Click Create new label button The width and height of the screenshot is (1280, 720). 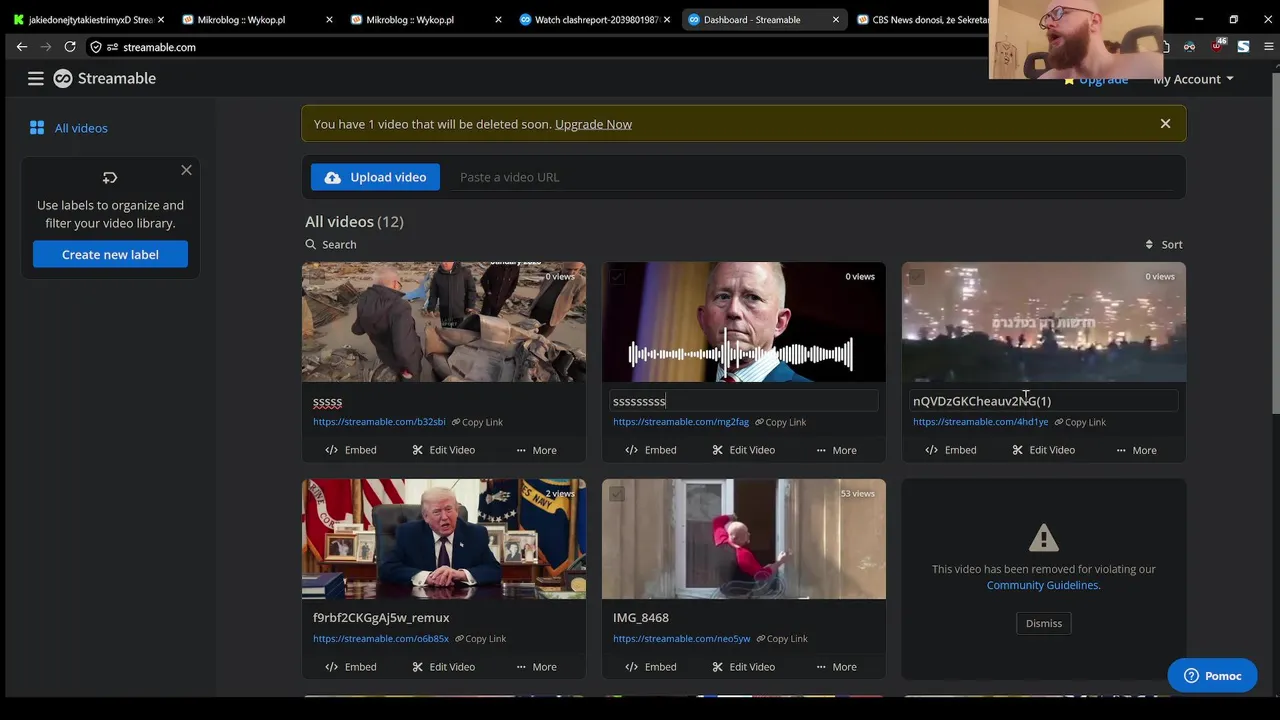point(110,254)
